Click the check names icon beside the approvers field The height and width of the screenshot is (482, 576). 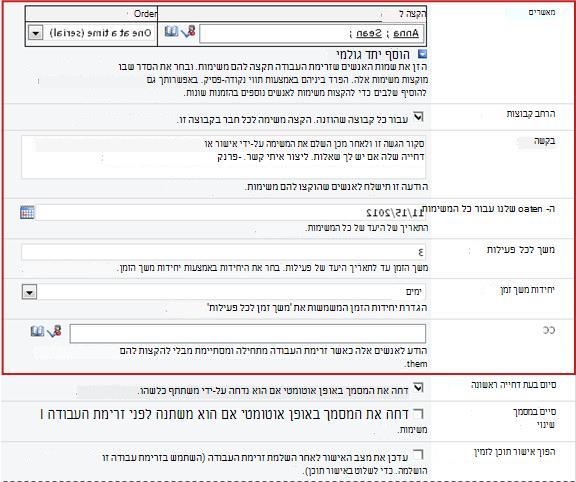(188, 32)
